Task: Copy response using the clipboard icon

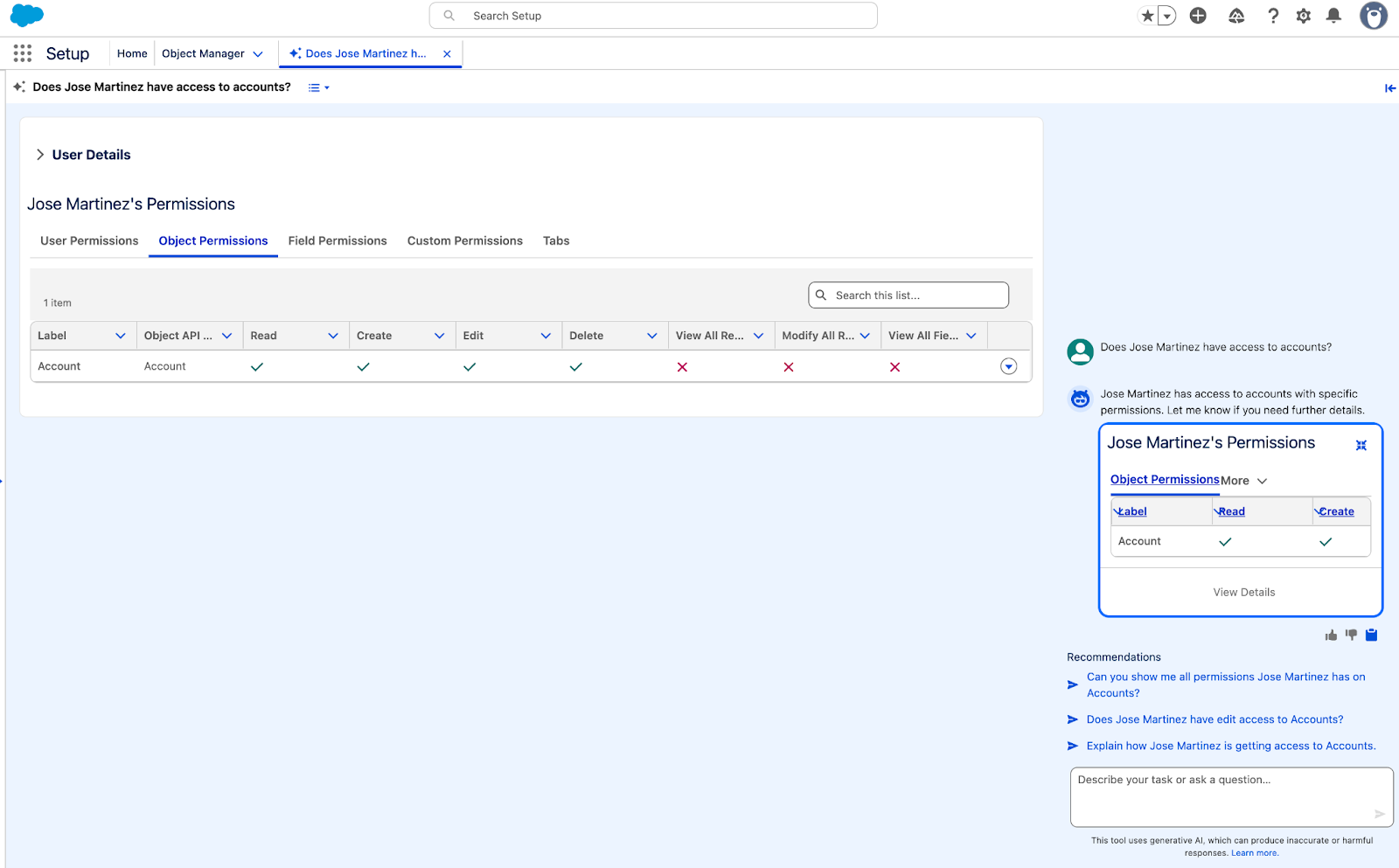Action: click(x=1370, y=635)
